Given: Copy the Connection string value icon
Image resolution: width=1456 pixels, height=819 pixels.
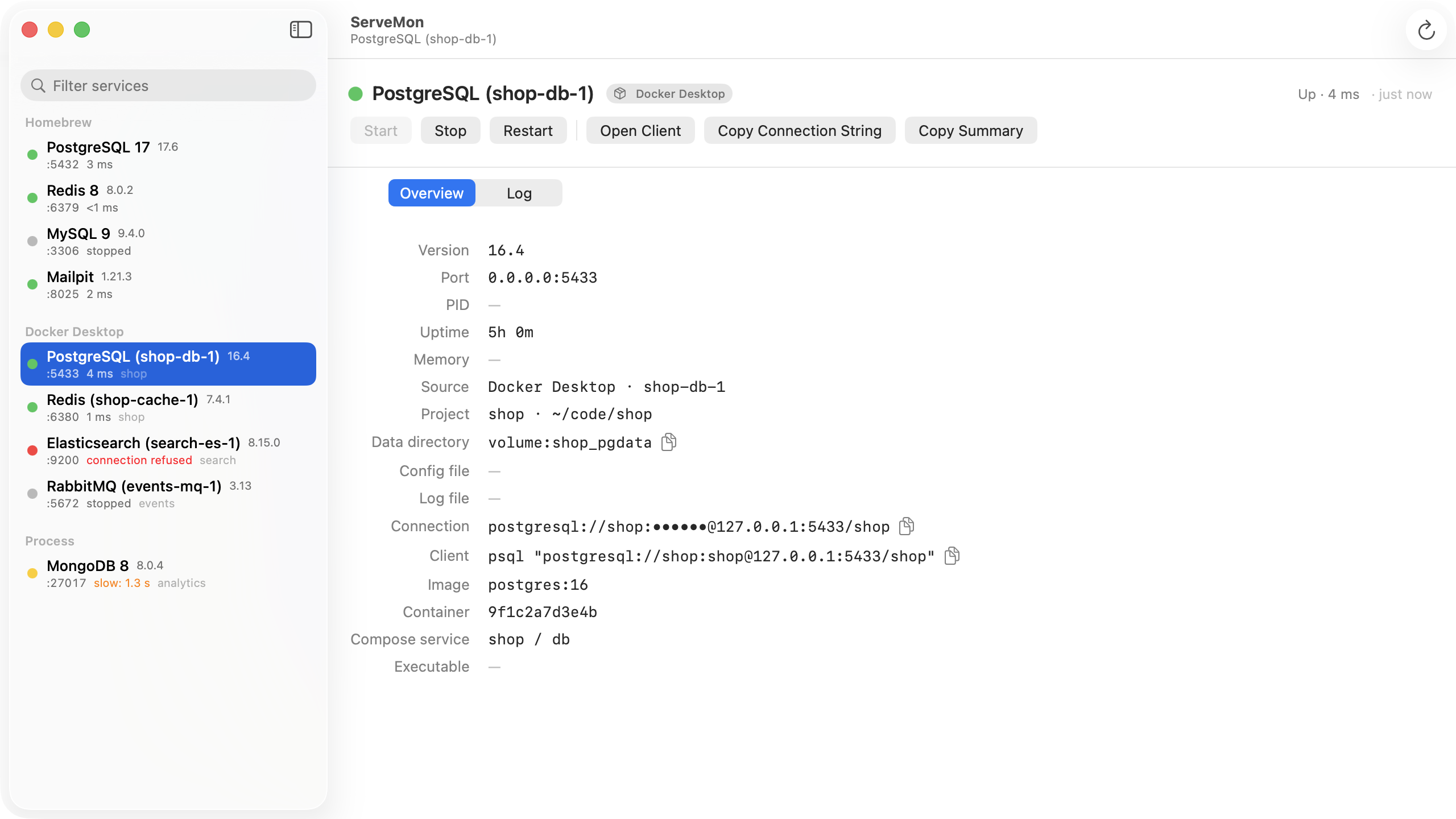Looking at the screenshot, I should (x=907, y=526).
